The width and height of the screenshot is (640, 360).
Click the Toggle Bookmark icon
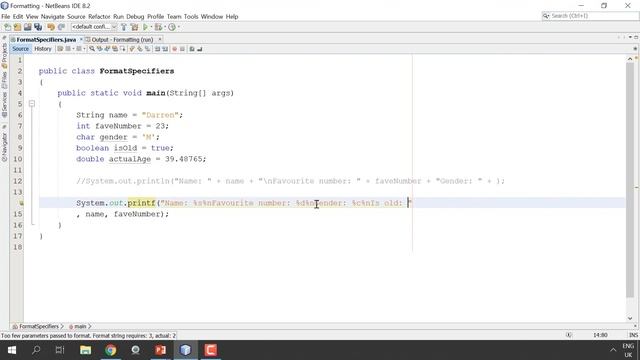point(147,49)
